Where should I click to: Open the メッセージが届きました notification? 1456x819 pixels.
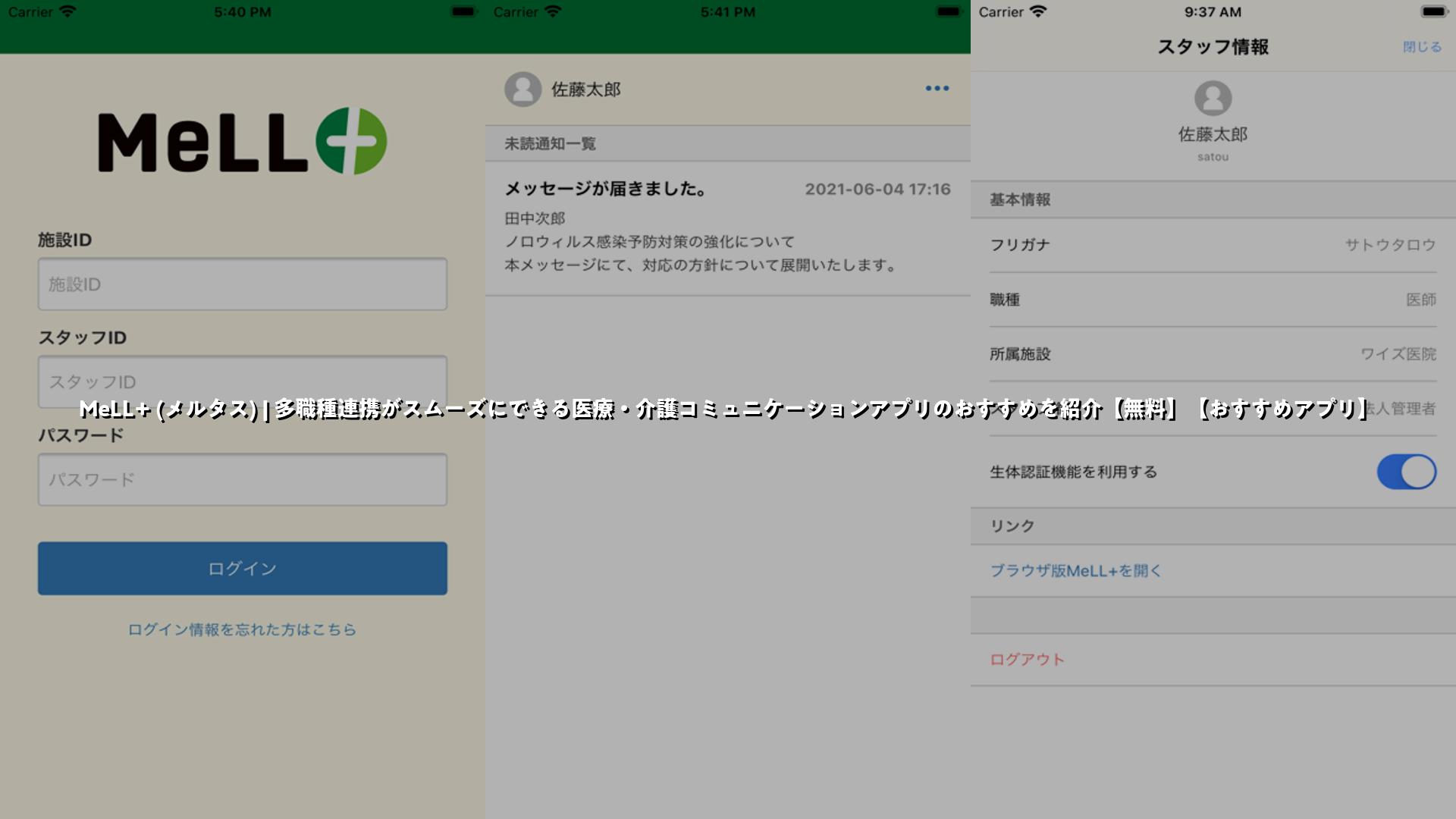(728, 227)
